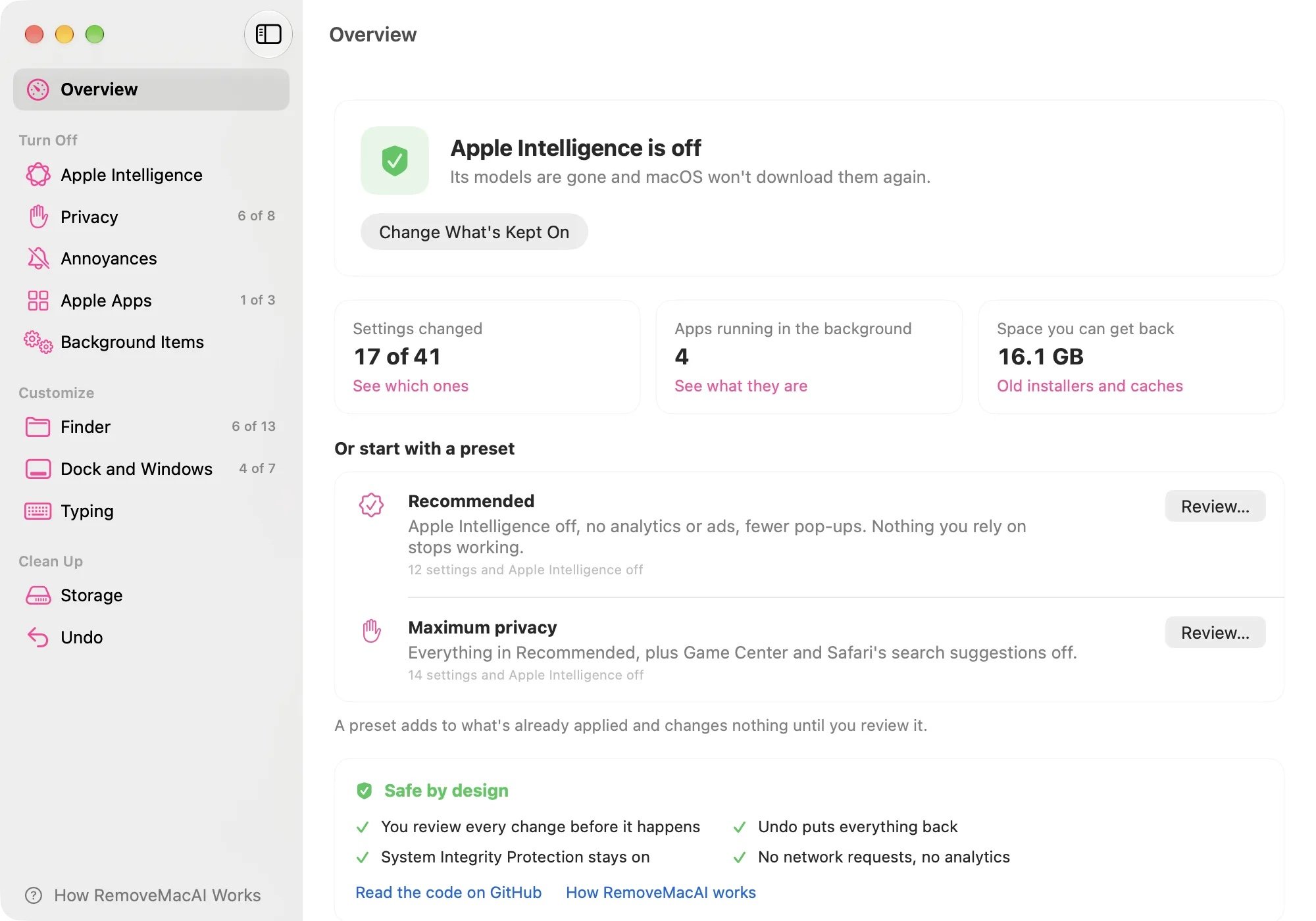Screen dimensions: 1316x921
Task: Click the Recommended preset badge icon
Action: click(x=371, y=505)
